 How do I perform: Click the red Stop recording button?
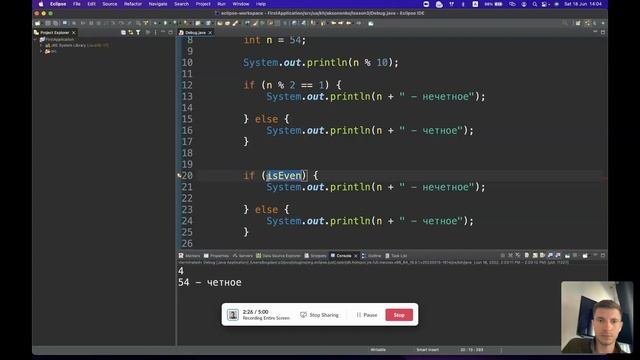point(399,315)
